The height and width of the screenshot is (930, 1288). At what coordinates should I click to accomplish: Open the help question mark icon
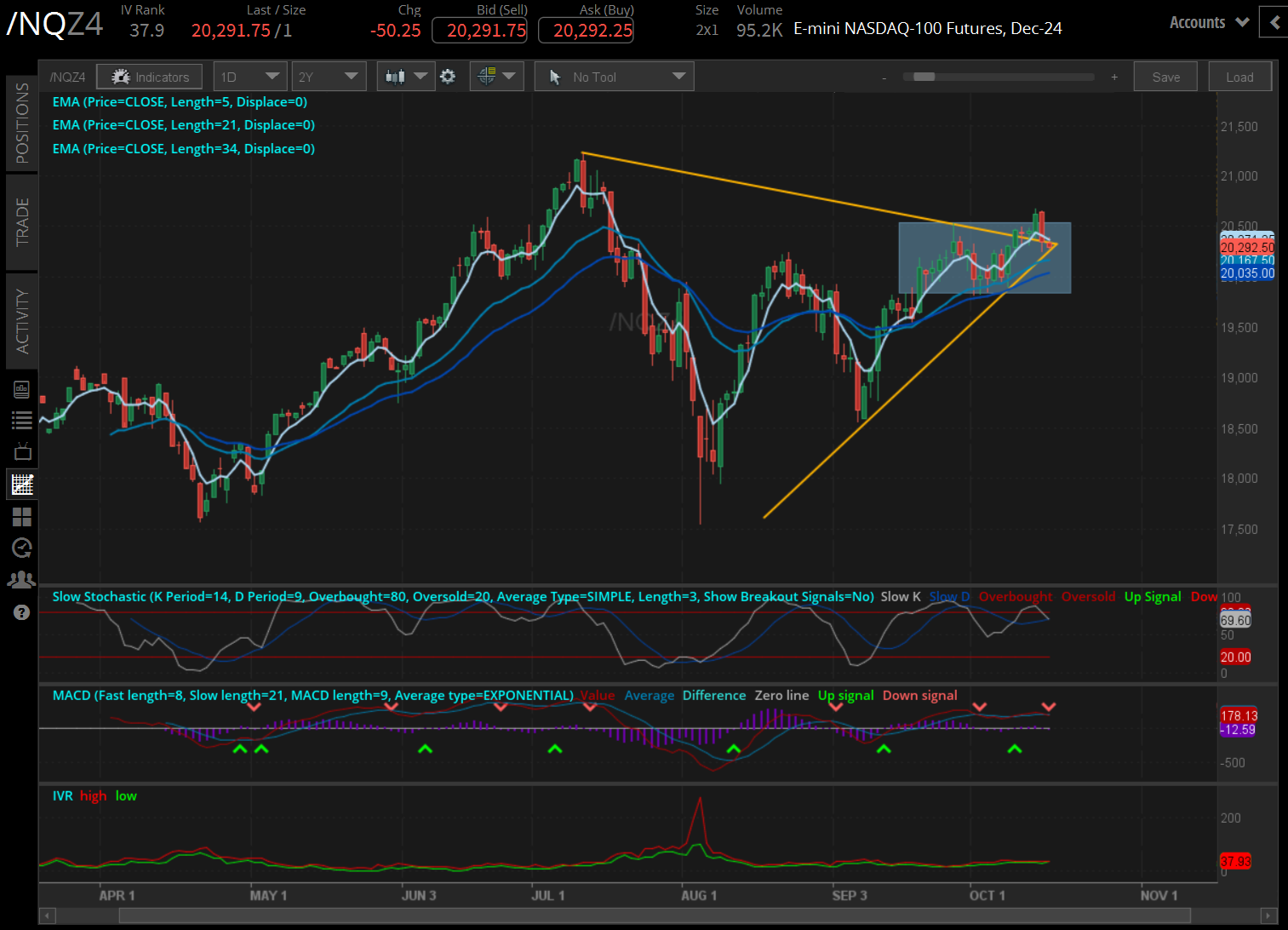(x=21, y=611)
